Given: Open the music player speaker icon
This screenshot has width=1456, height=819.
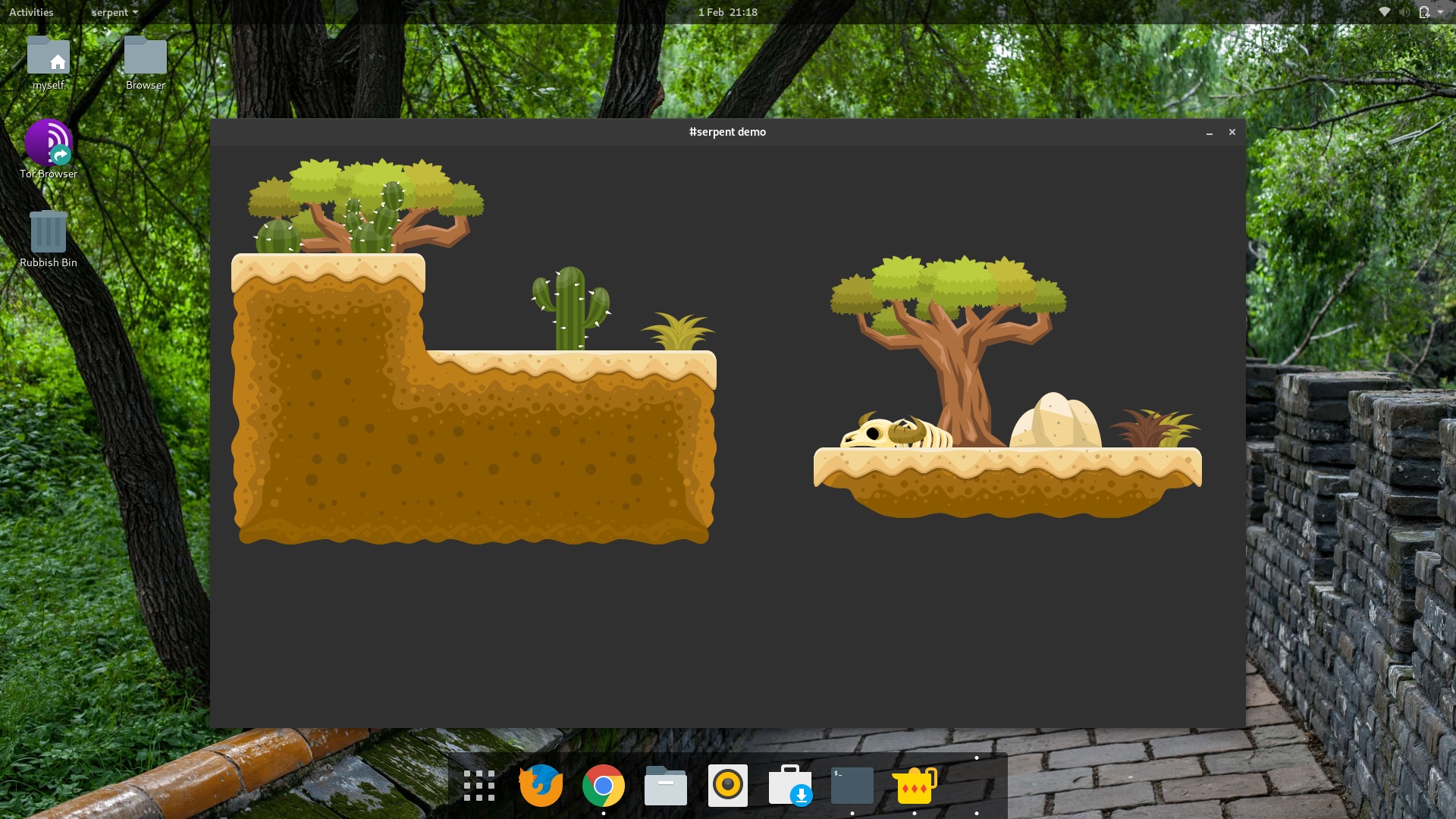Looking at the screenshot, I should point(727,786).
